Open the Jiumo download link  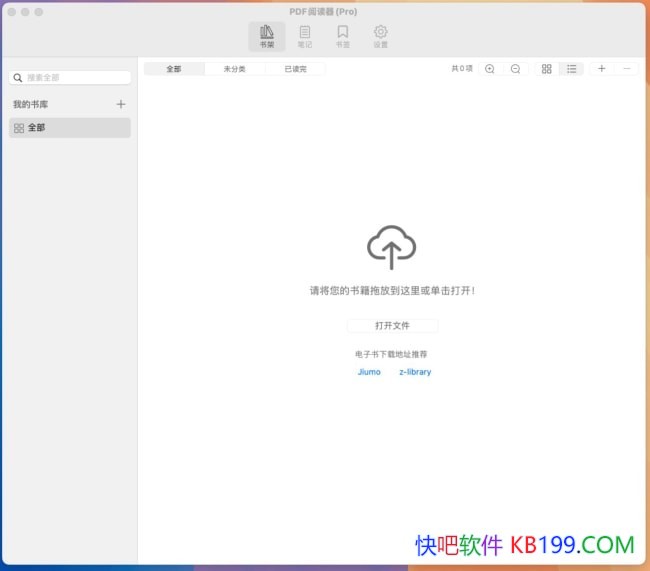pyautogui.click(x=369, y=372)
